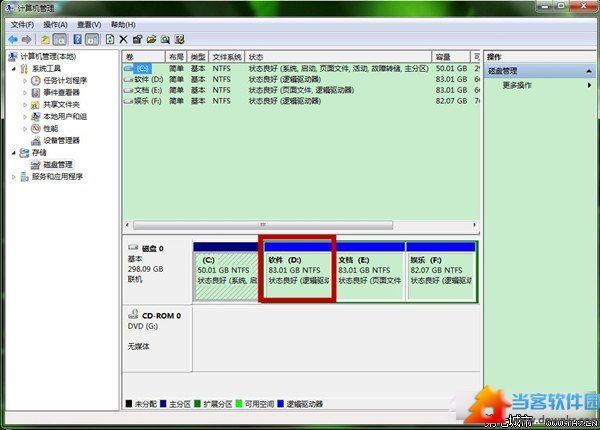This screenshot has width=600, height=430.
Task: Select the 共享文件夹 icon in tree
Action: (36, 104)
